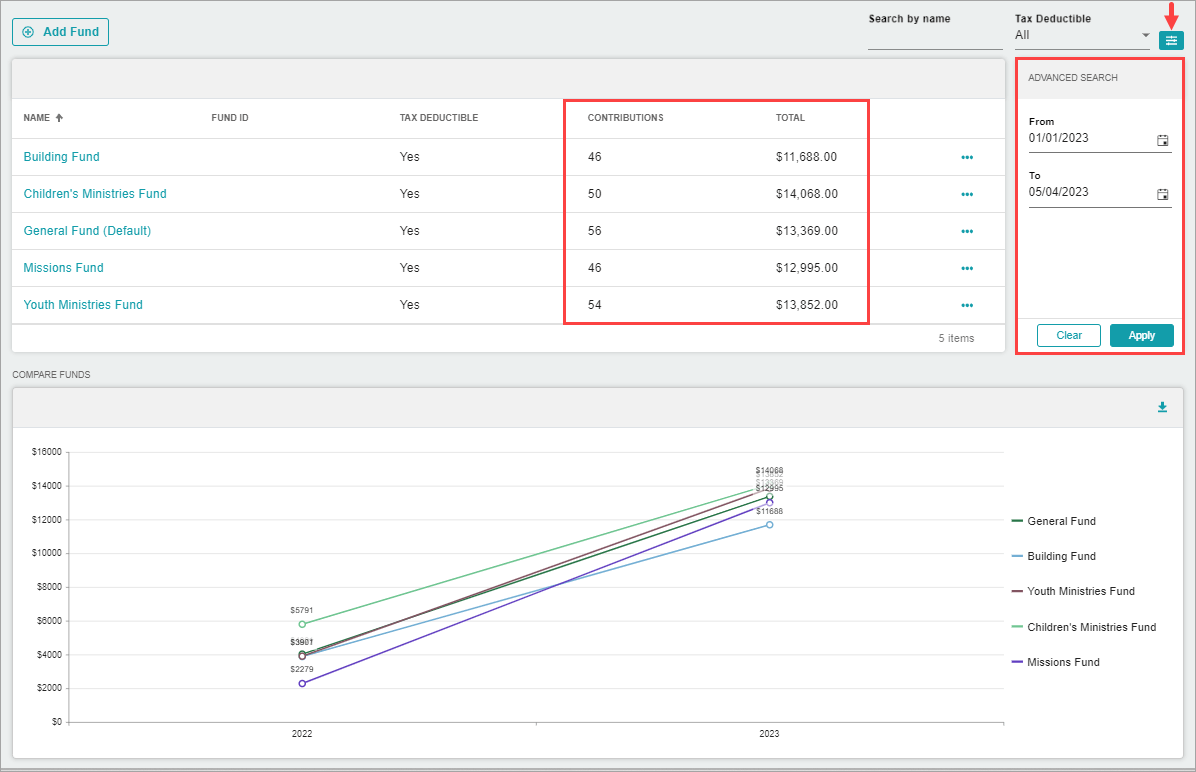
Task: Click the $11,688.00 total cell
Action: point(806,157)
